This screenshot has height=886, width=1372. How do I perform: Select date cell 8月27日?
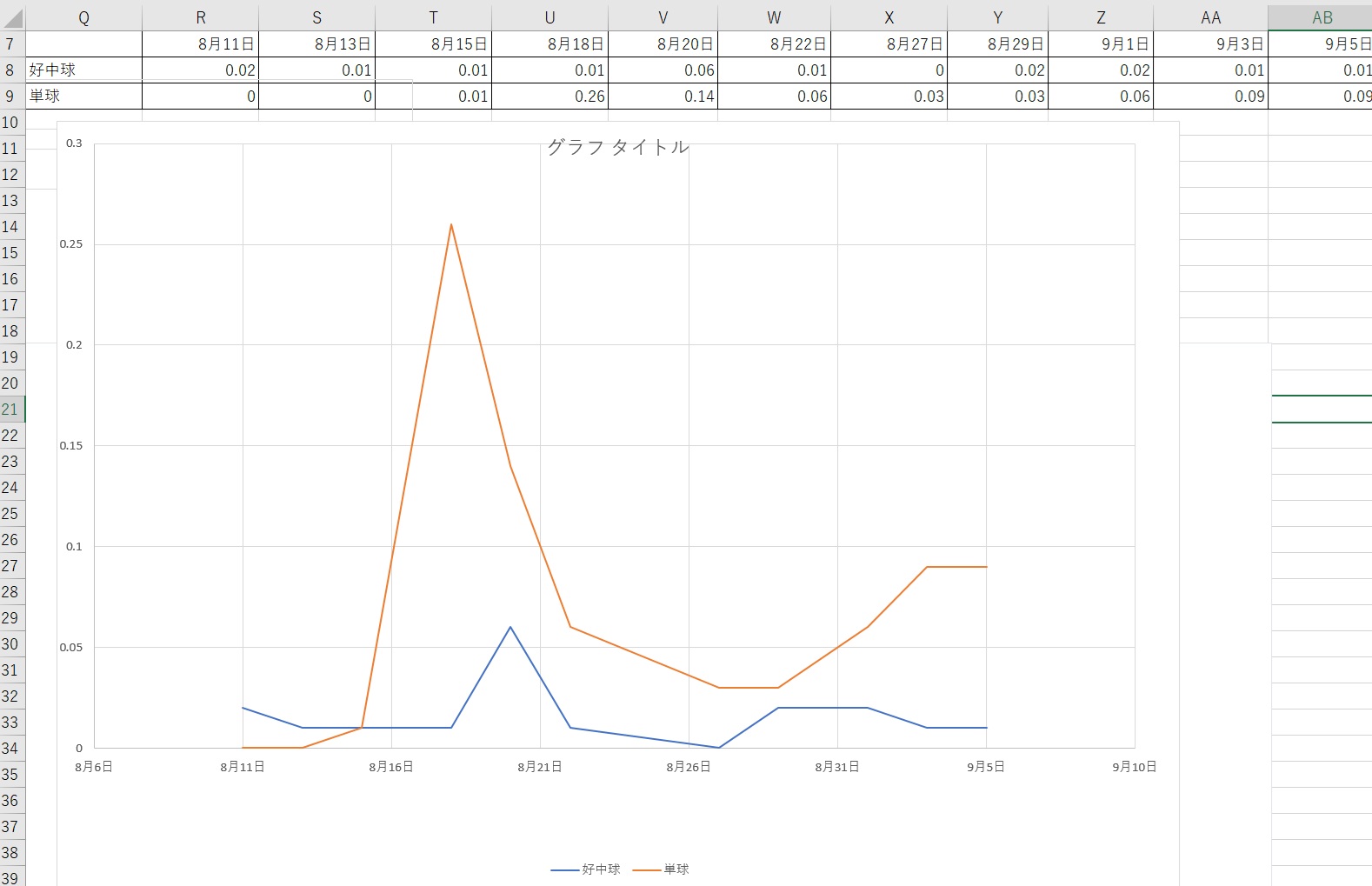[x=889, y=44]
